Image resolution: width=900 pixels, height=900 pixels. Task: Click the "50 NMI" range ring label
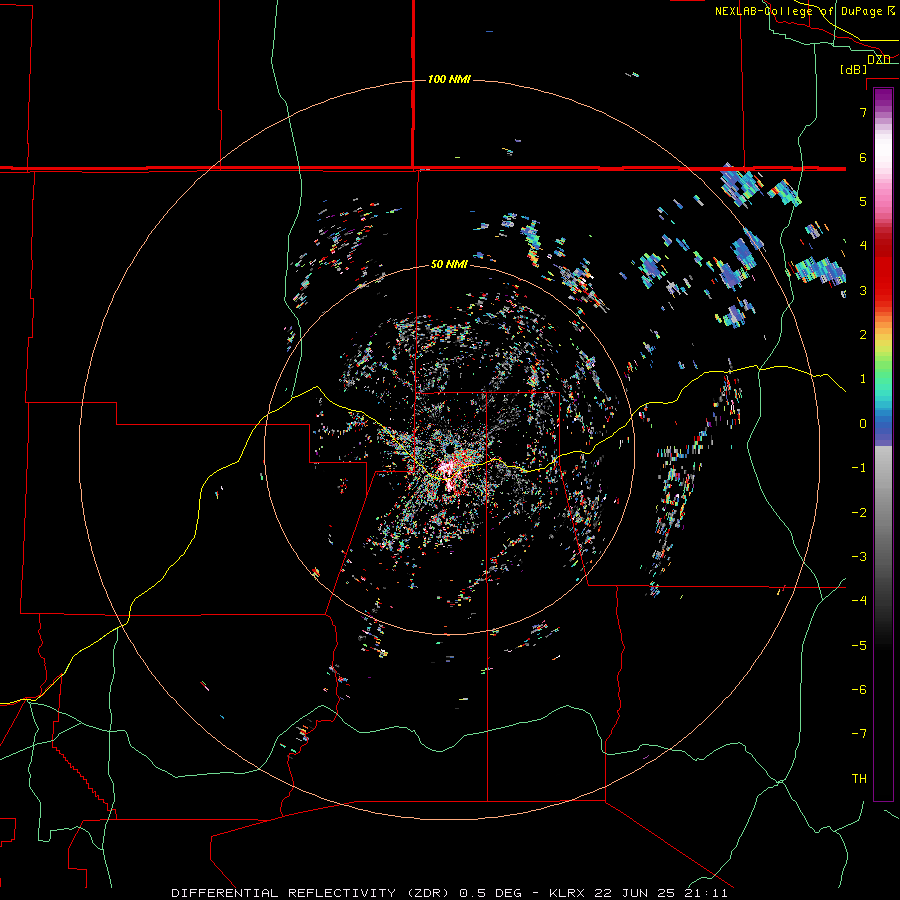(x=449, y=264)
